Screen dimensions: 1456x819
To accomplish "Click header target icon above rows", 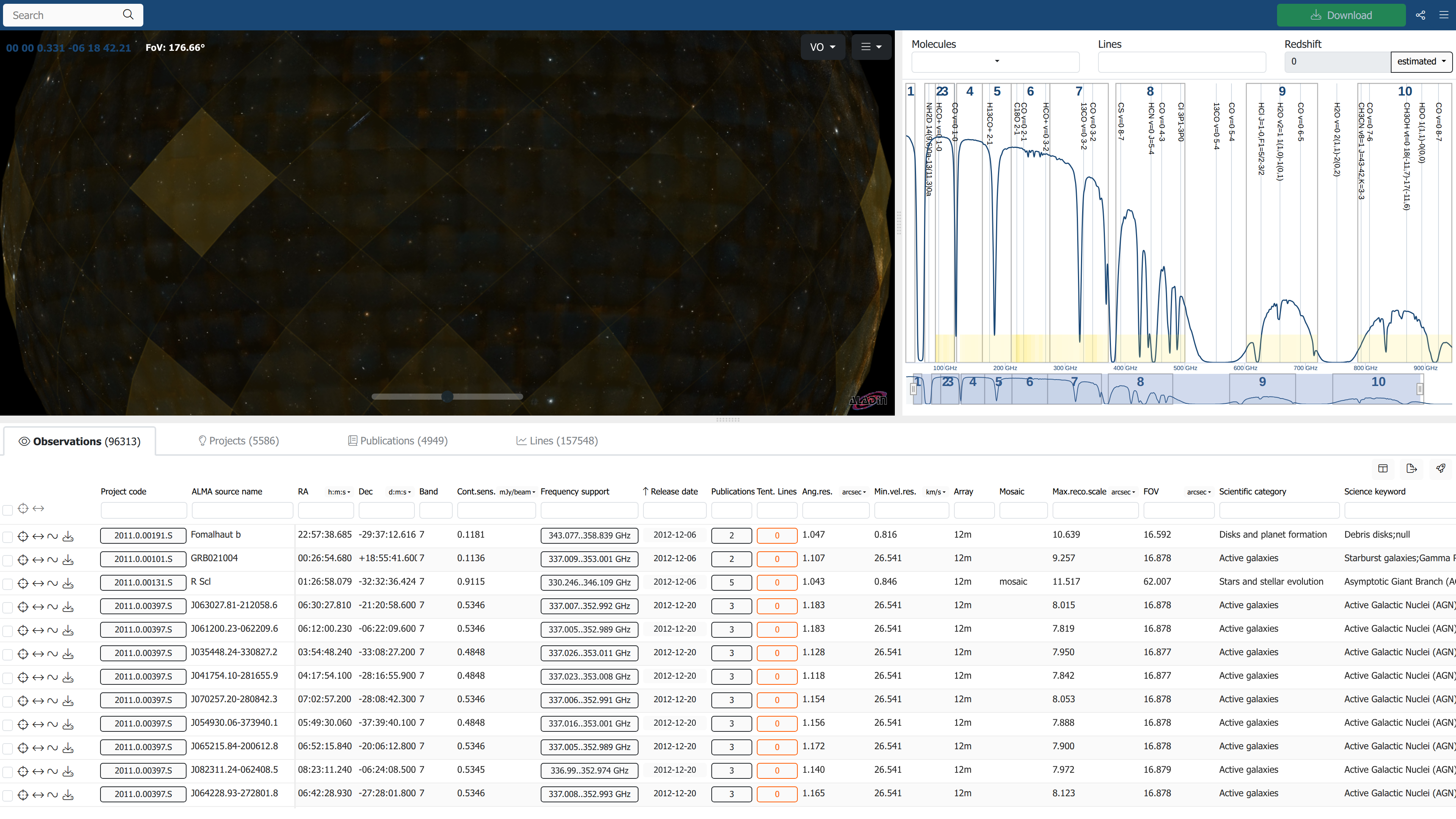I will pyautogui.click(x=23, y=508).
